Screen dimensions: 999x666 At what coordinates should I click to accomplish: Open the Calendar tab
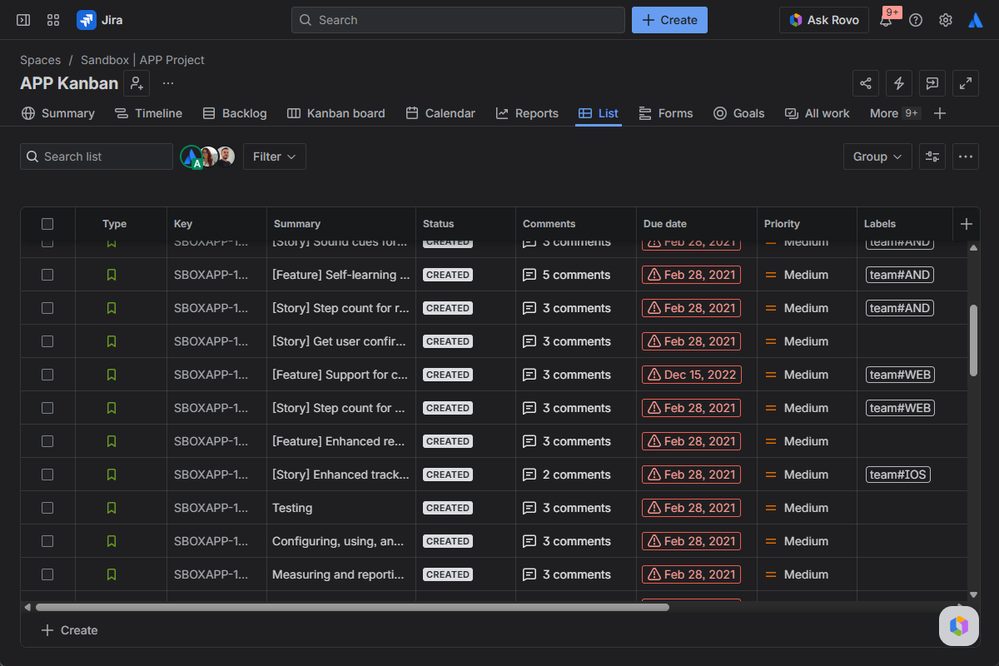click(440, 113)
